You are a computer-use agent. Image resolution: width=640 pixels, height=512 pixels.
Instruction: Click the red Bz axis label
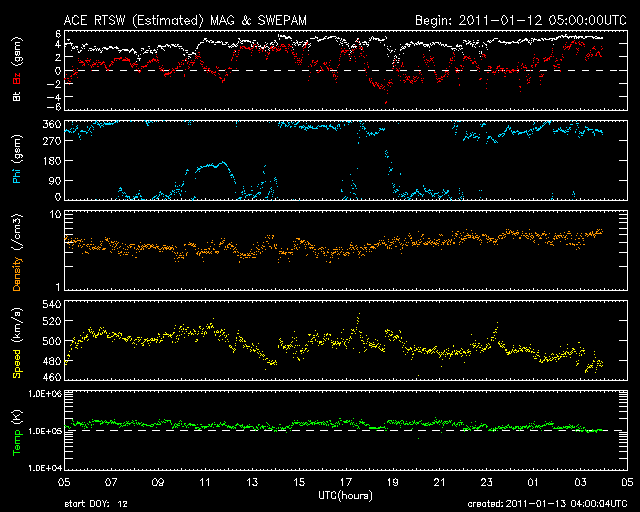(17, 79)
